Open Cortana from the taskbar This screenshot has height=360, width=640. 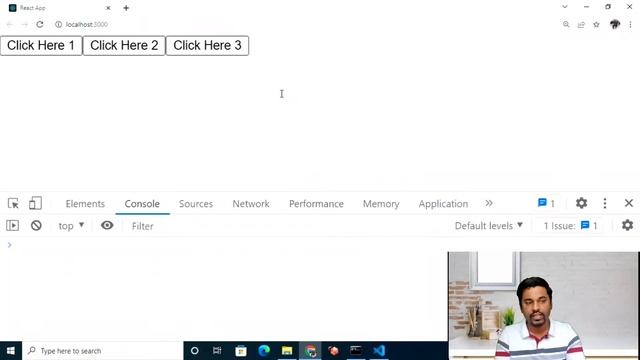(x=195, y=351)
